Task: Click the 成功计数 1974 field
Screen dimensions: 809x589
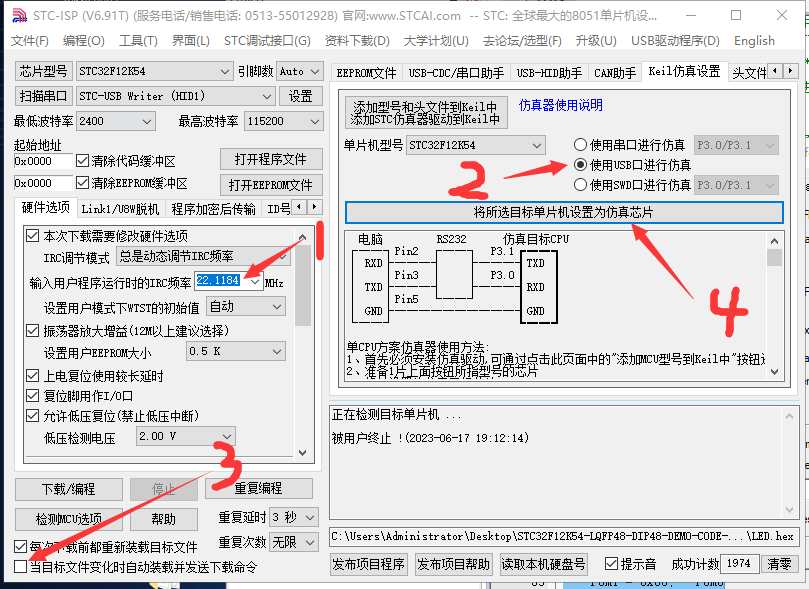Action: (739, 564)
